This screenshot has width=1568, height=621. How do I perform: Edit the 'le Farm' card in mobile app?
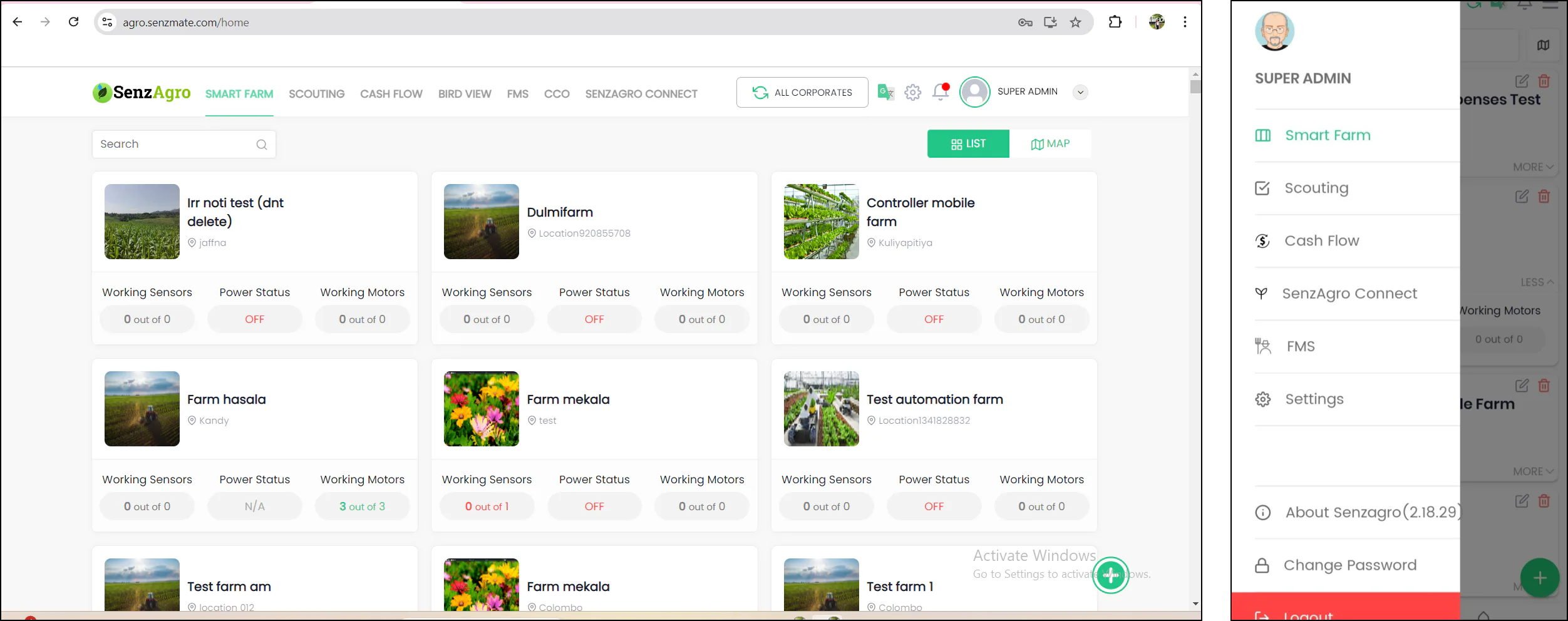coord(1522,386)
